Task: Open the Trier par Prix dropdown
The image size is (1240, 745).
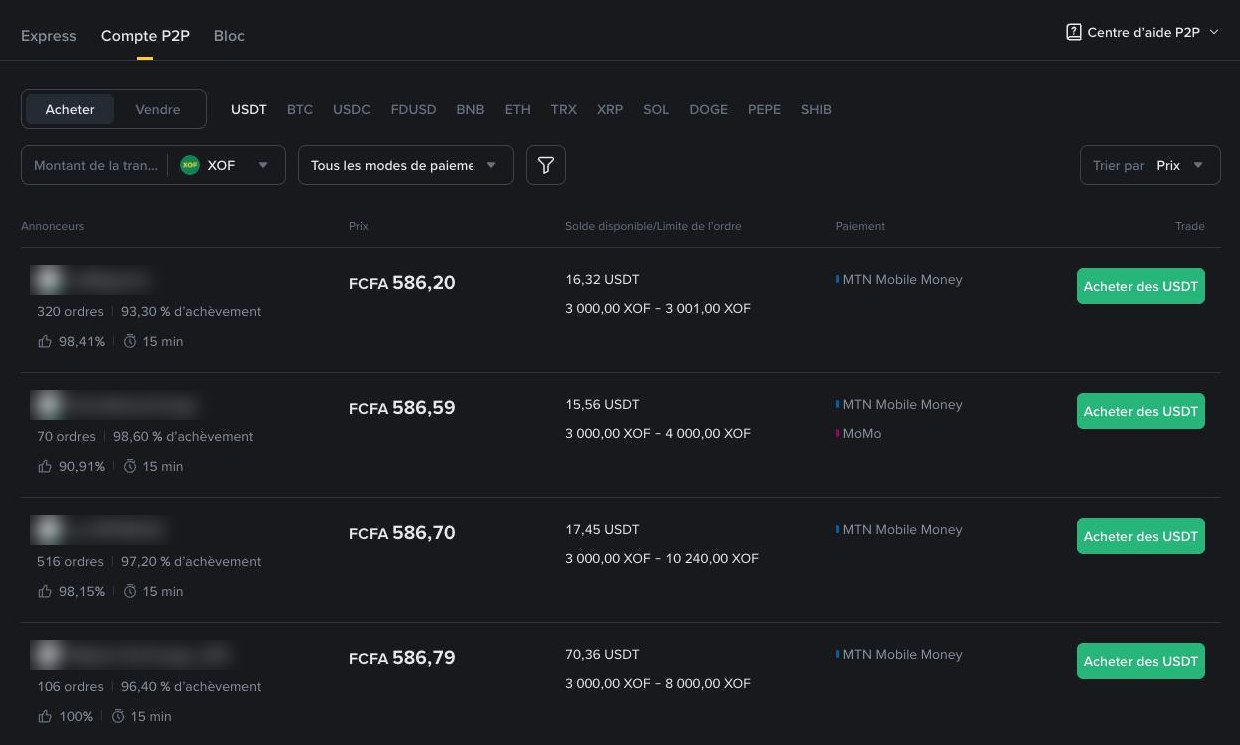Action: point(1150,165)
